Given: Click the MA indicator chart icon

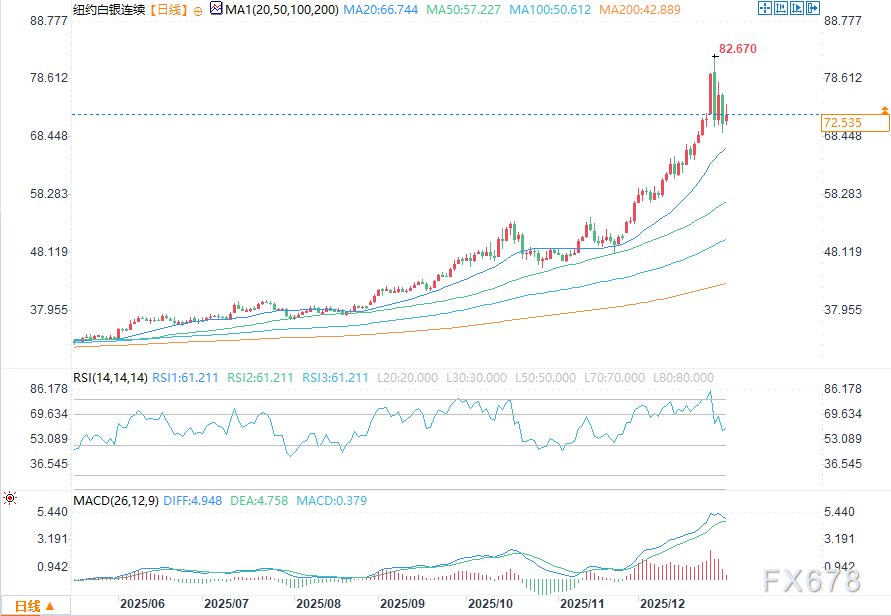Looking at the screenshot, I should (214, 9).
